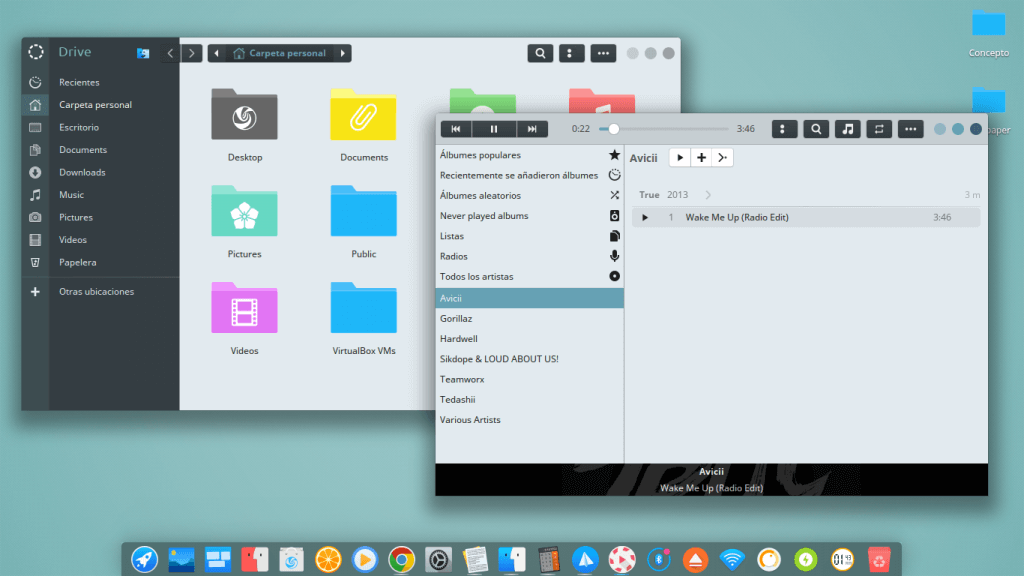
Task: Select Todos los artistas
Action: click(x=530, y=276)
